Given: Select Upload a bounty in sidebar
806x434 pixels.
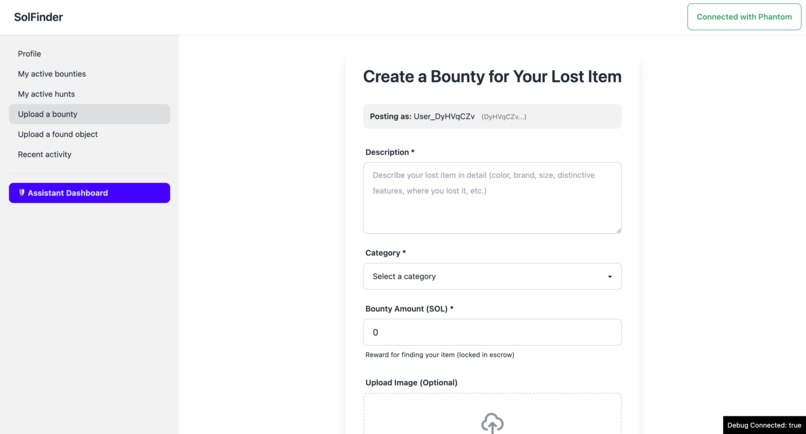Looking at the screenshot, I should [48, 114].
